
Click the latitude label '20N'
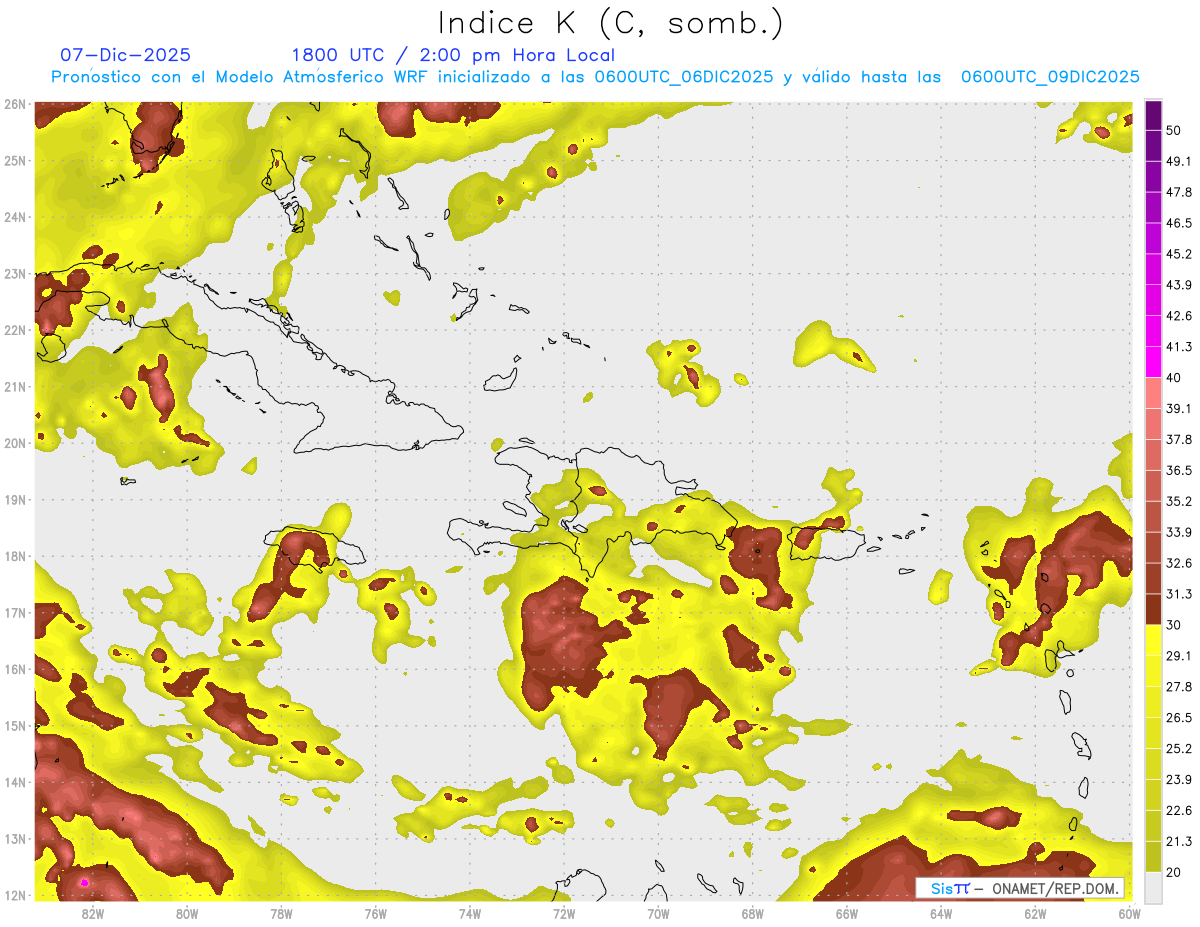pos(14,443)
